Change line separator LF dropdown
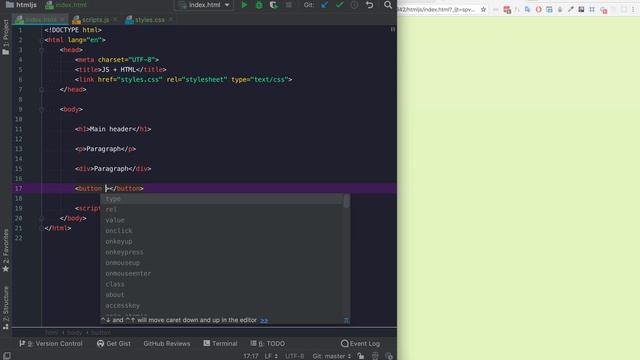 click(271, 356)
